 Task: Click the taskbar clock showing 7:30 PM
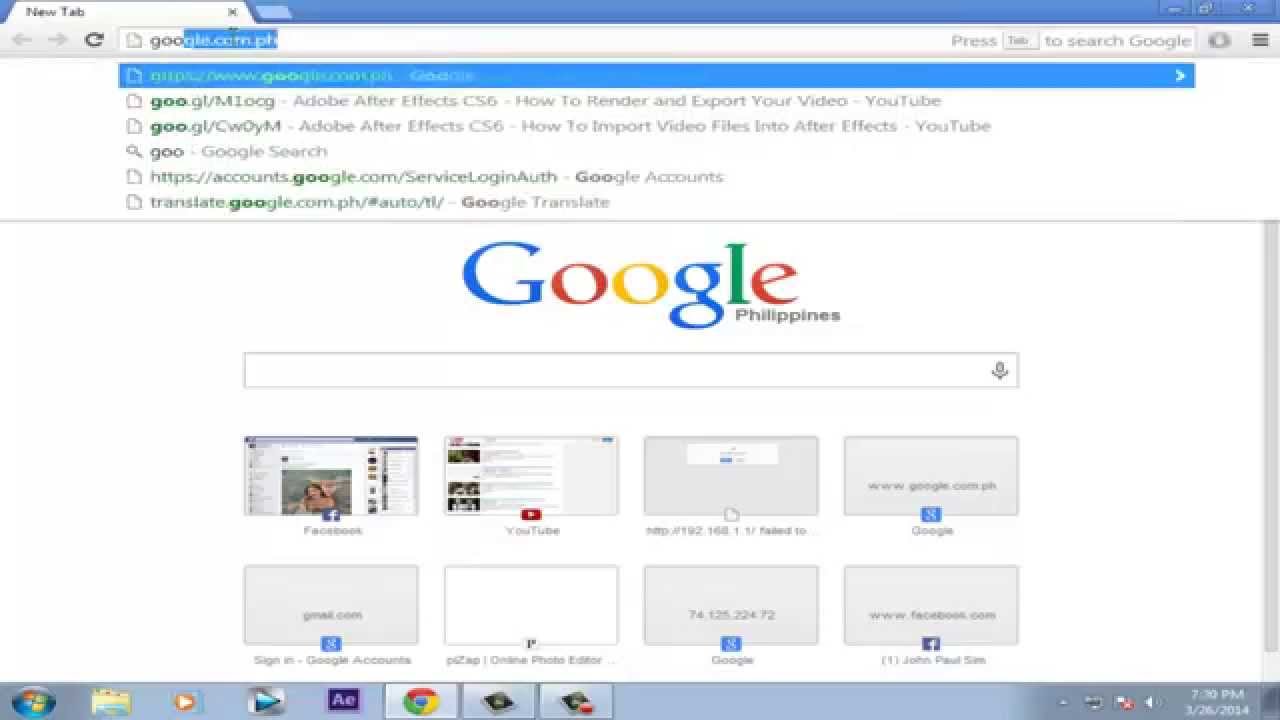[1219, 701]
